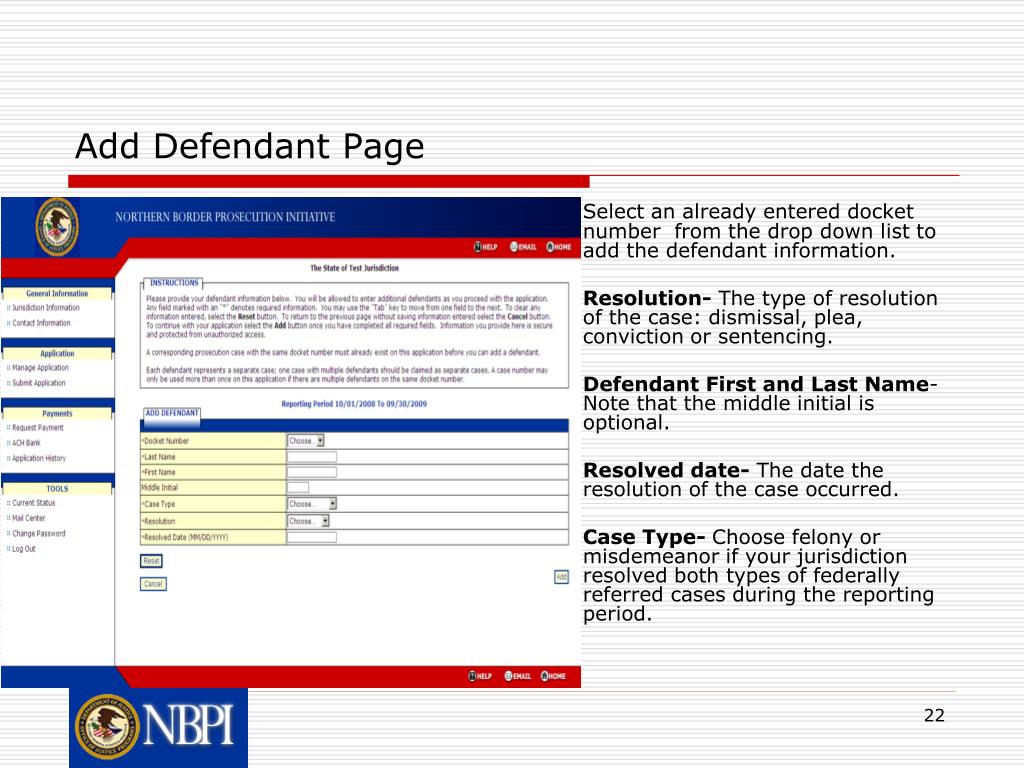Select the Application menu header
The height and width of the screenshot is (768, 1024).
57,353
